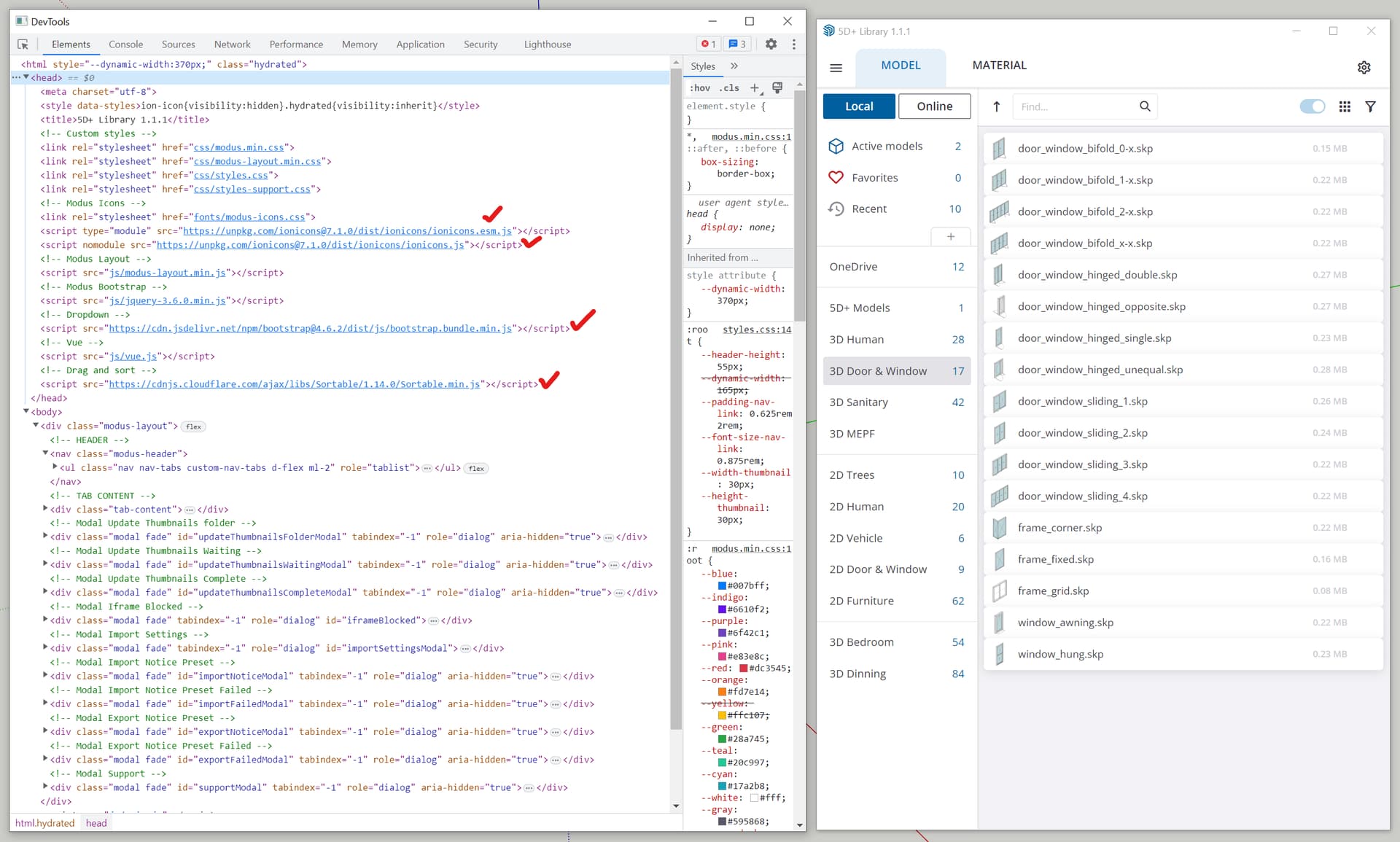This screenshot has height=842, width=1400.
Task: Click the element inspector cursor icon
Action: 23,44
